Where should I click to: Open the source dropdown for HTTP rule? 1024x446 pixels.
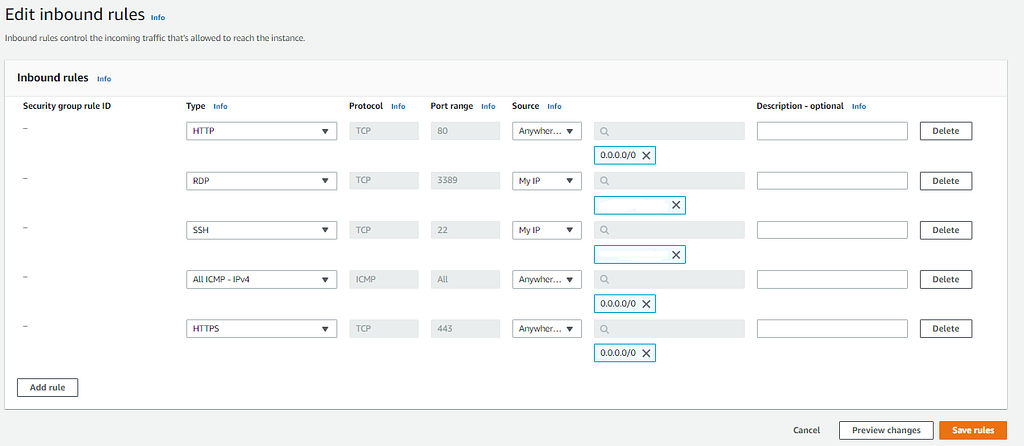[x=547, y=131]
